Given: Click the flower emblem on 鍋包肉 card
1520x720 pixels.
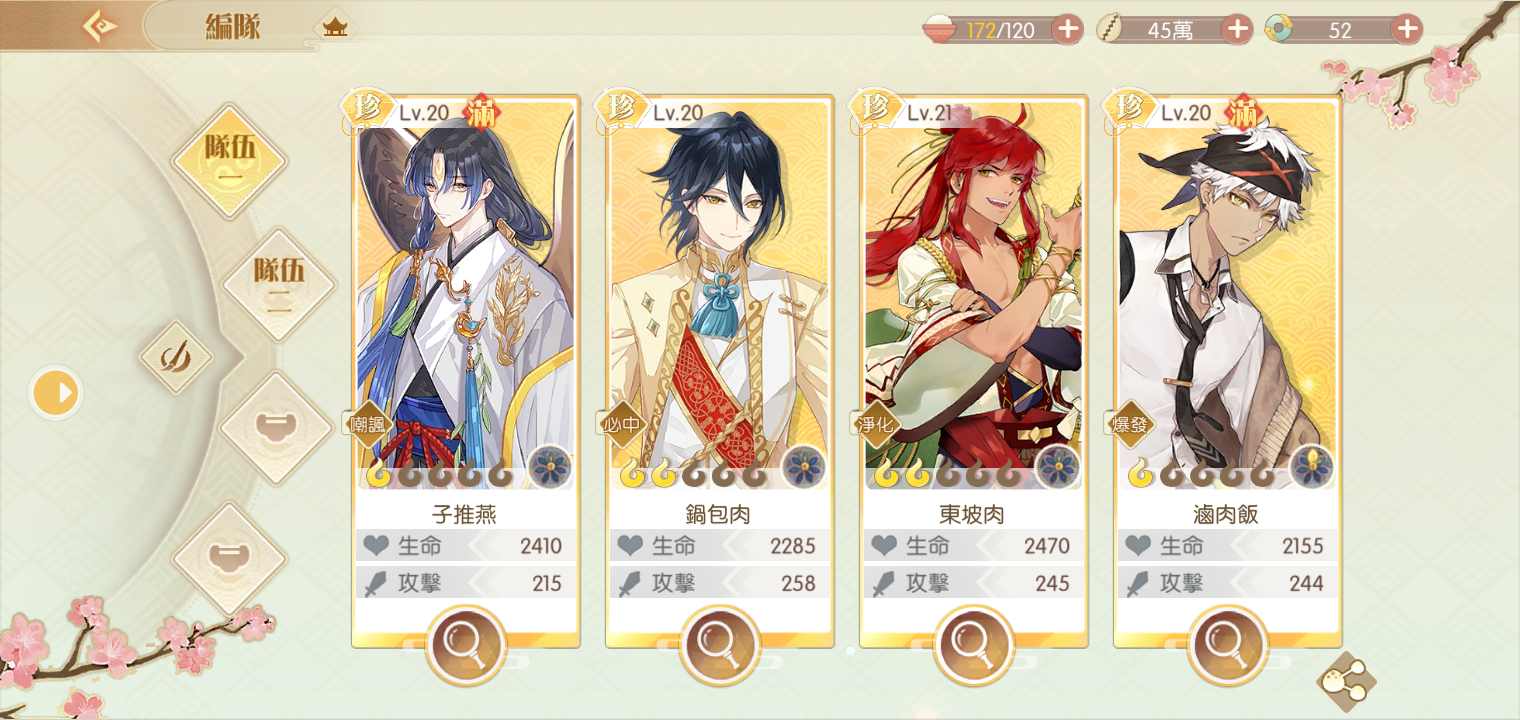Looking at the screenshot, I should click(804, 466).
